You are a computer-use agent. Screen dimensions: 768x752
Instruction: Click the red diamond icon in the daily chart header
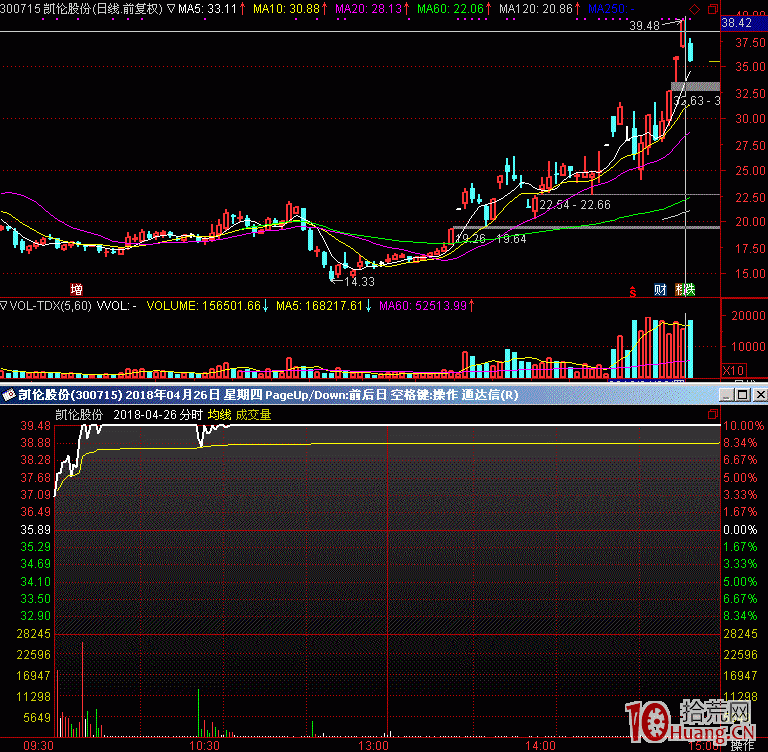tap(694, 9)
